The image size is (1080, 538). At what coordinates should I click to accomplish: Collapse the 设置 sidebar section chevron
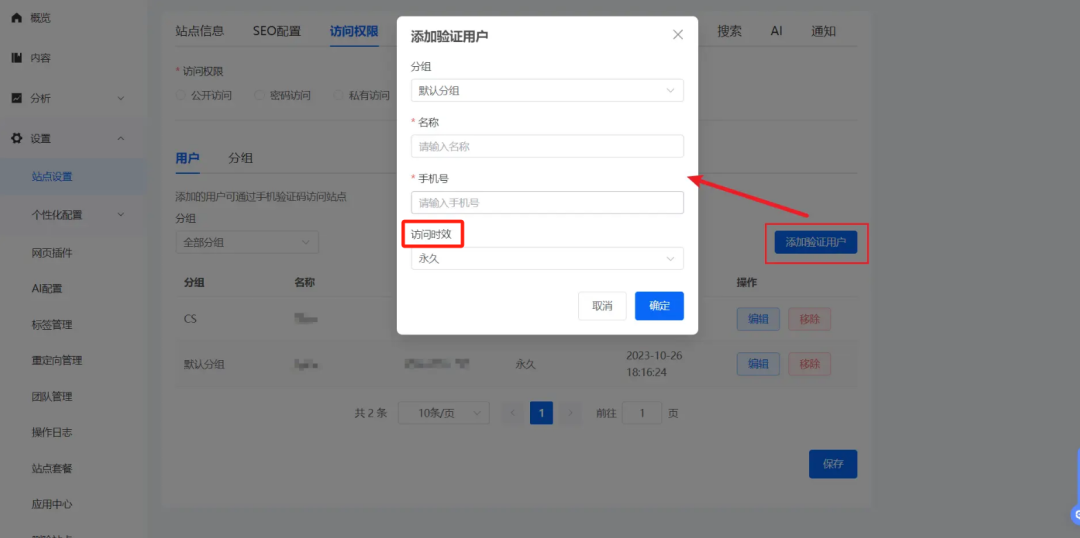(x=121, y=138)
